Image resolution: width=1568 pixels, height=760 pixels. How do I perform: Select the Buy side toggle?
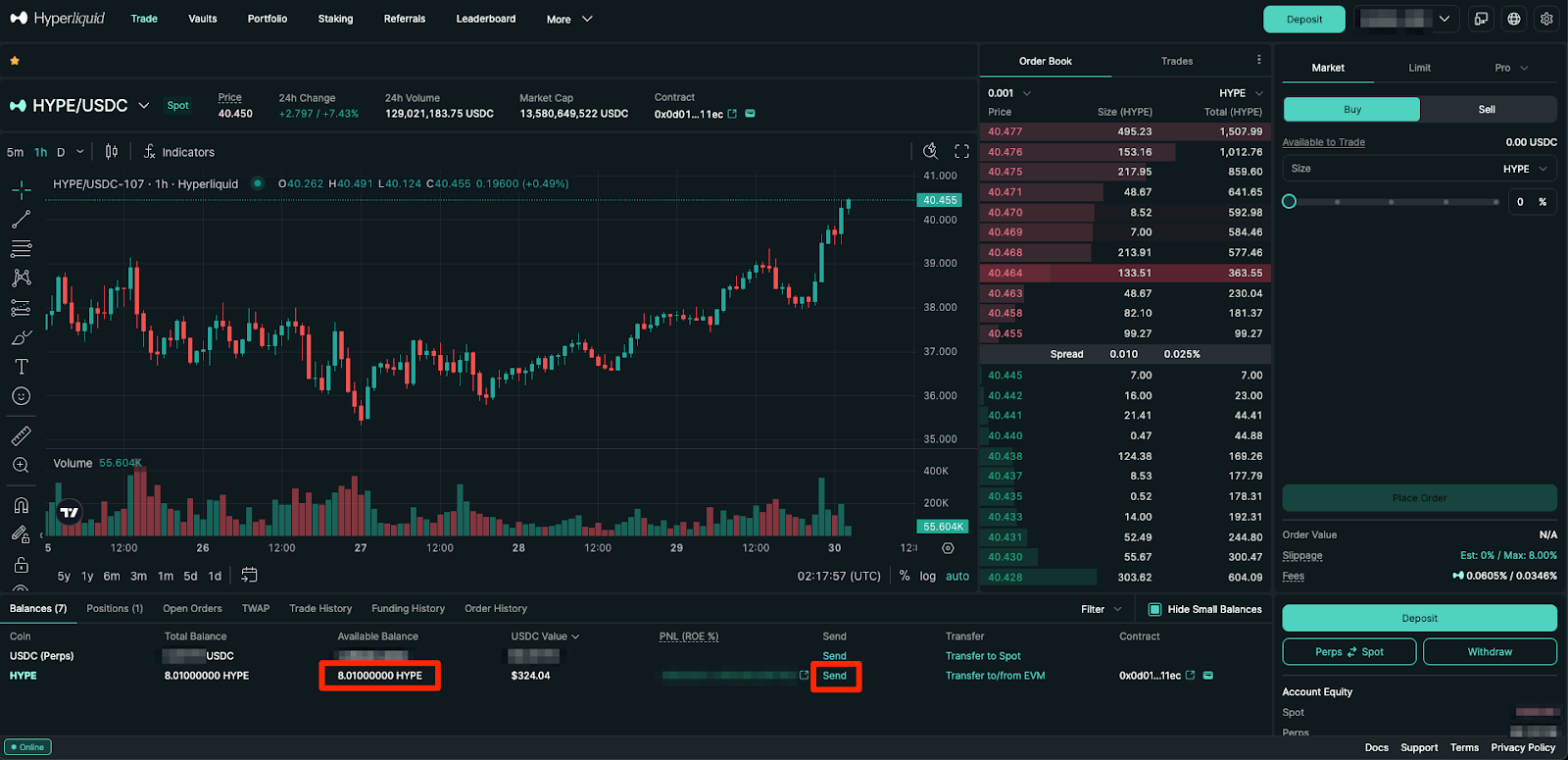tap(1351, 109)
